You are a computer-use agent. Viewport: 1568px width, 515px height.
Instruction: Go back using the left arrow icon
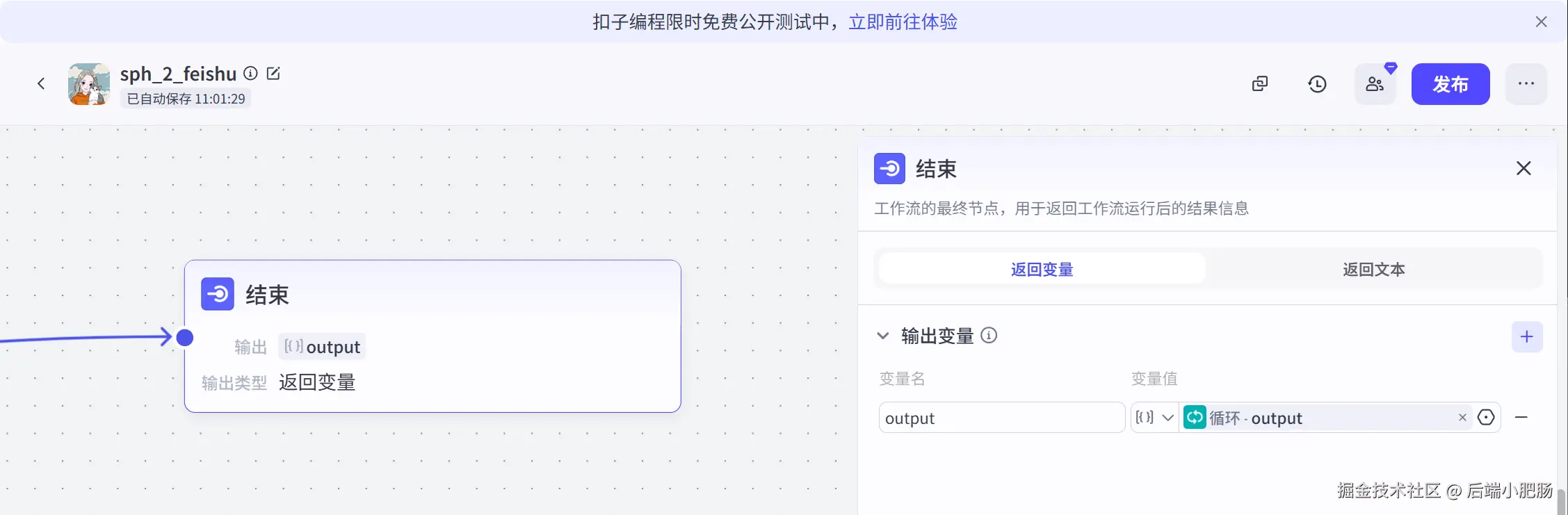[x=41, y=84]
